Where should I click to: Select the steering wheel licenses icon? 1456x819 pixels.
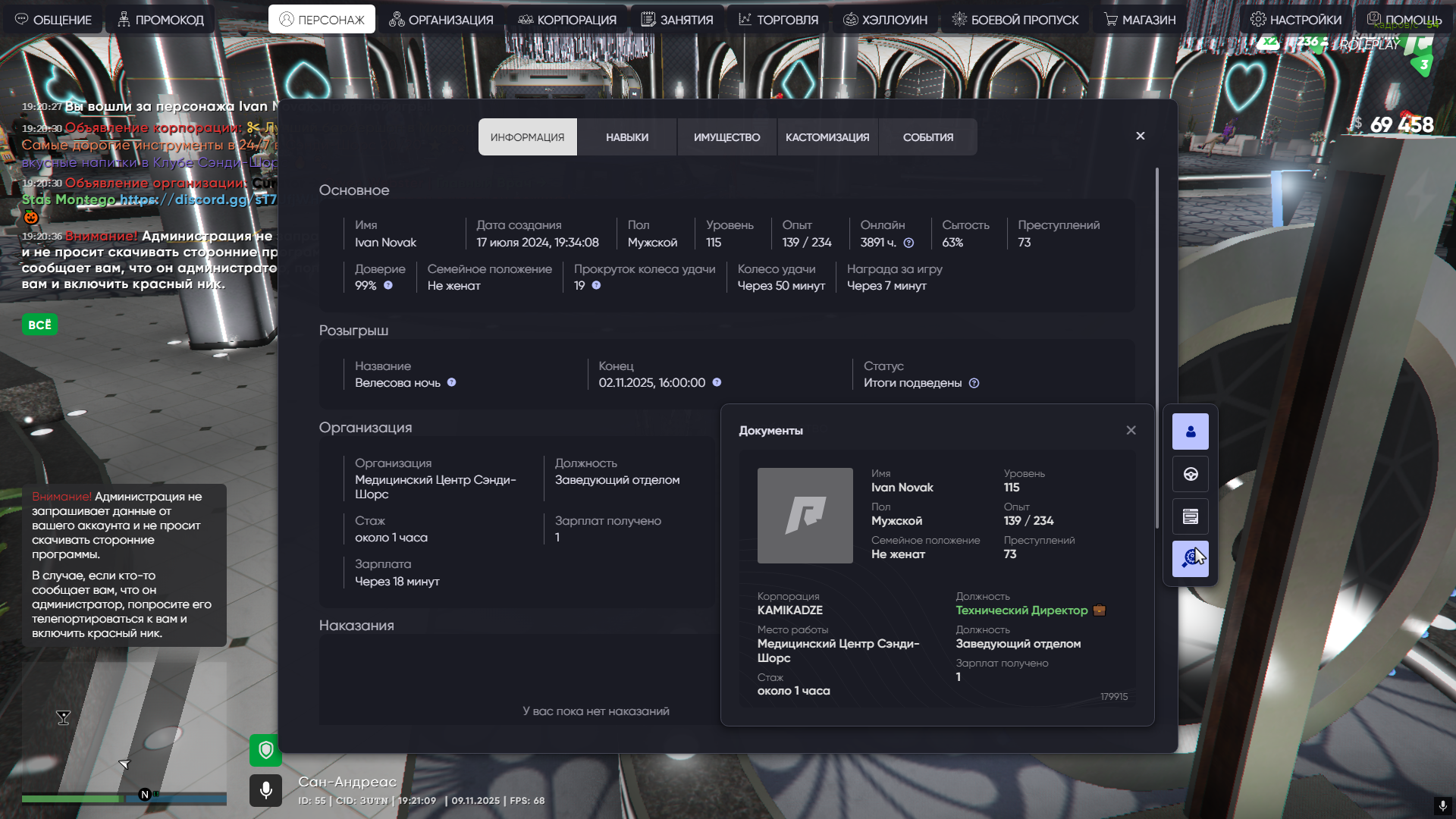pyautogui.click(x=1191, y=474)
